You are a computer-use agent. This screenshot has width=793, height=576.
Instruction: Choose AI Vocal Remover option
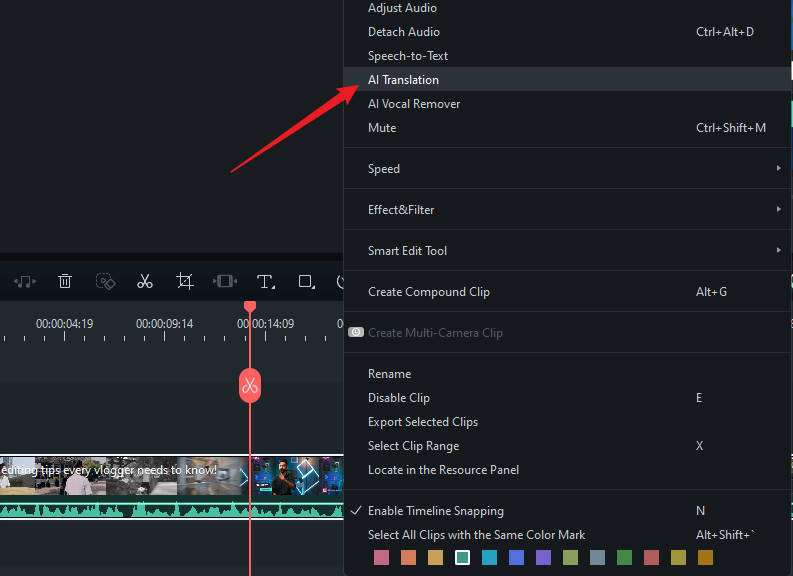[x=567, y=104]
